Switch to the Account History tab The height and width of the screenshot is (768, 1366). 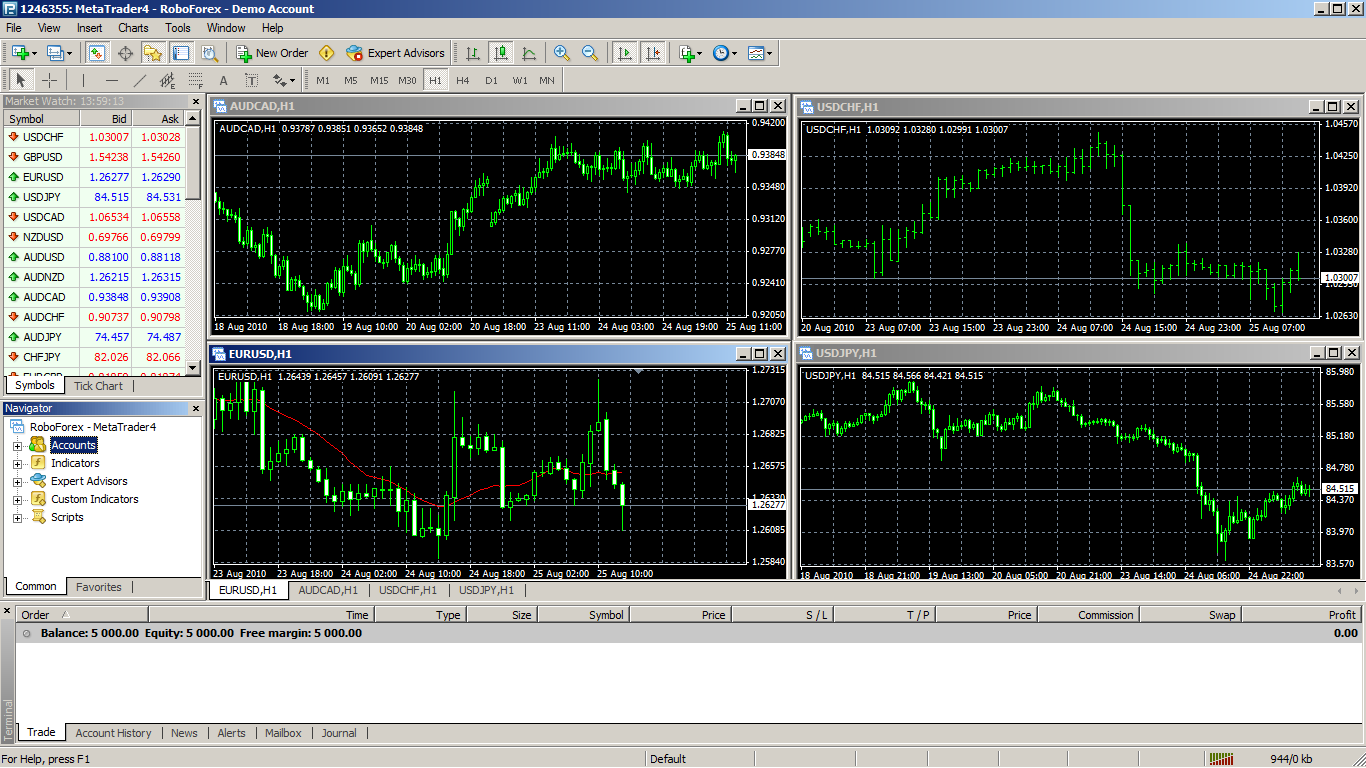(x=113, y=733)
